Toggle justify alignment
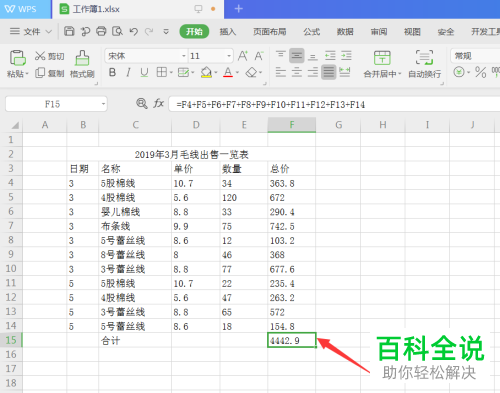The height and width of the screenshot is (393, 500). pyautogui.click(x=329, y=72)
